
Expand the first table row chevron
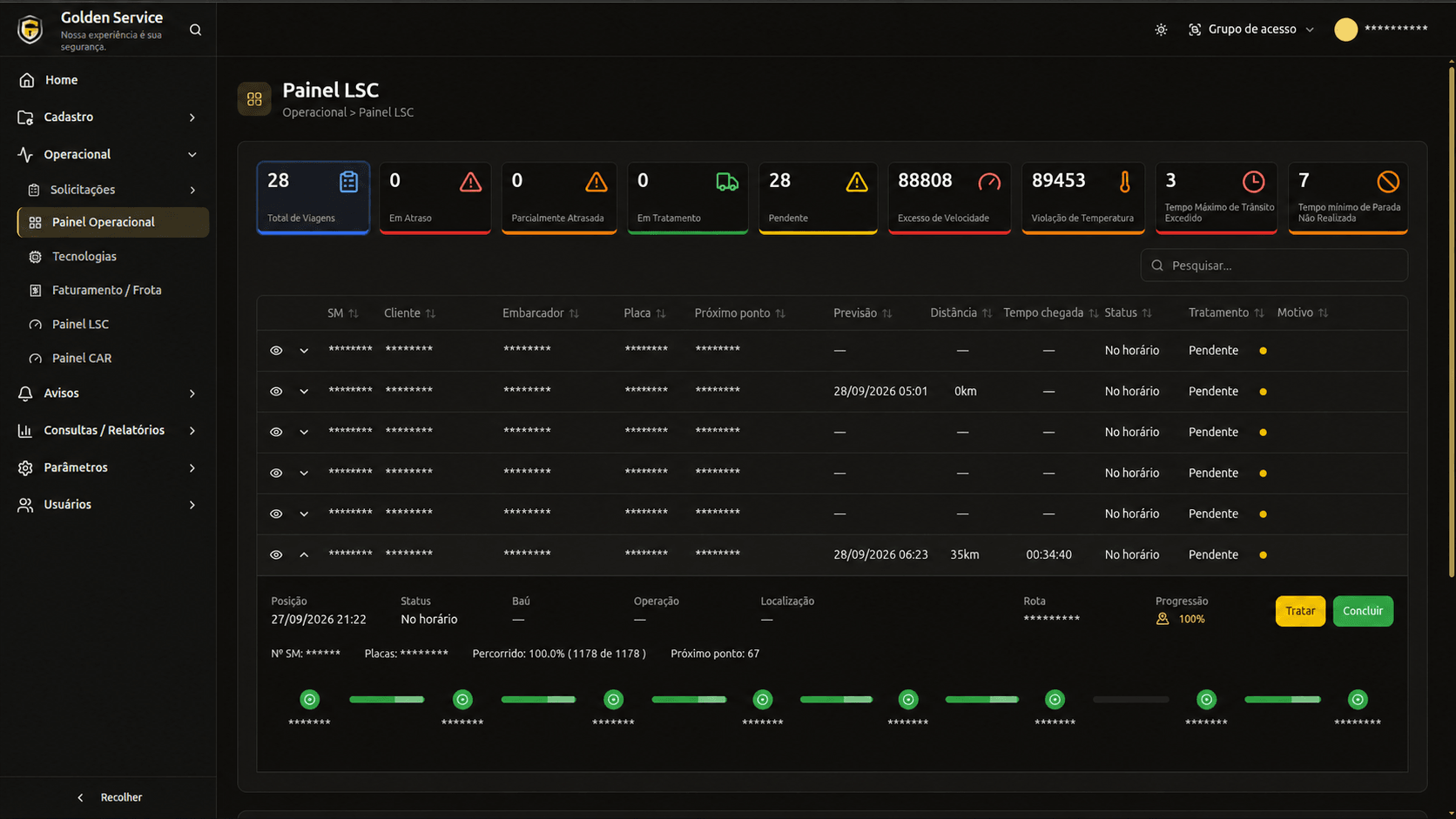tap(304, 351)
